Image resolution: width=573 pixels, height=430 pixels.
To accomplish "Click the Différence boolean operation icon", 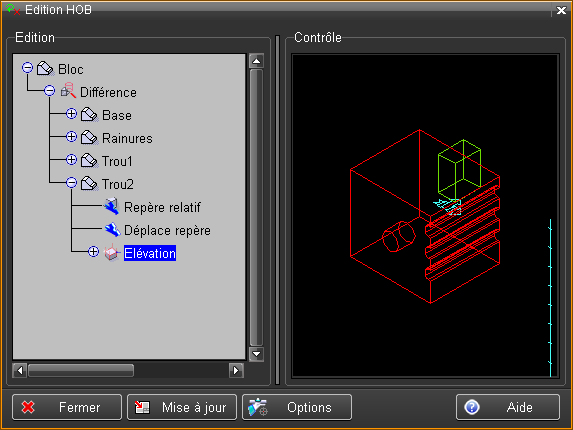I will [68, 91].
